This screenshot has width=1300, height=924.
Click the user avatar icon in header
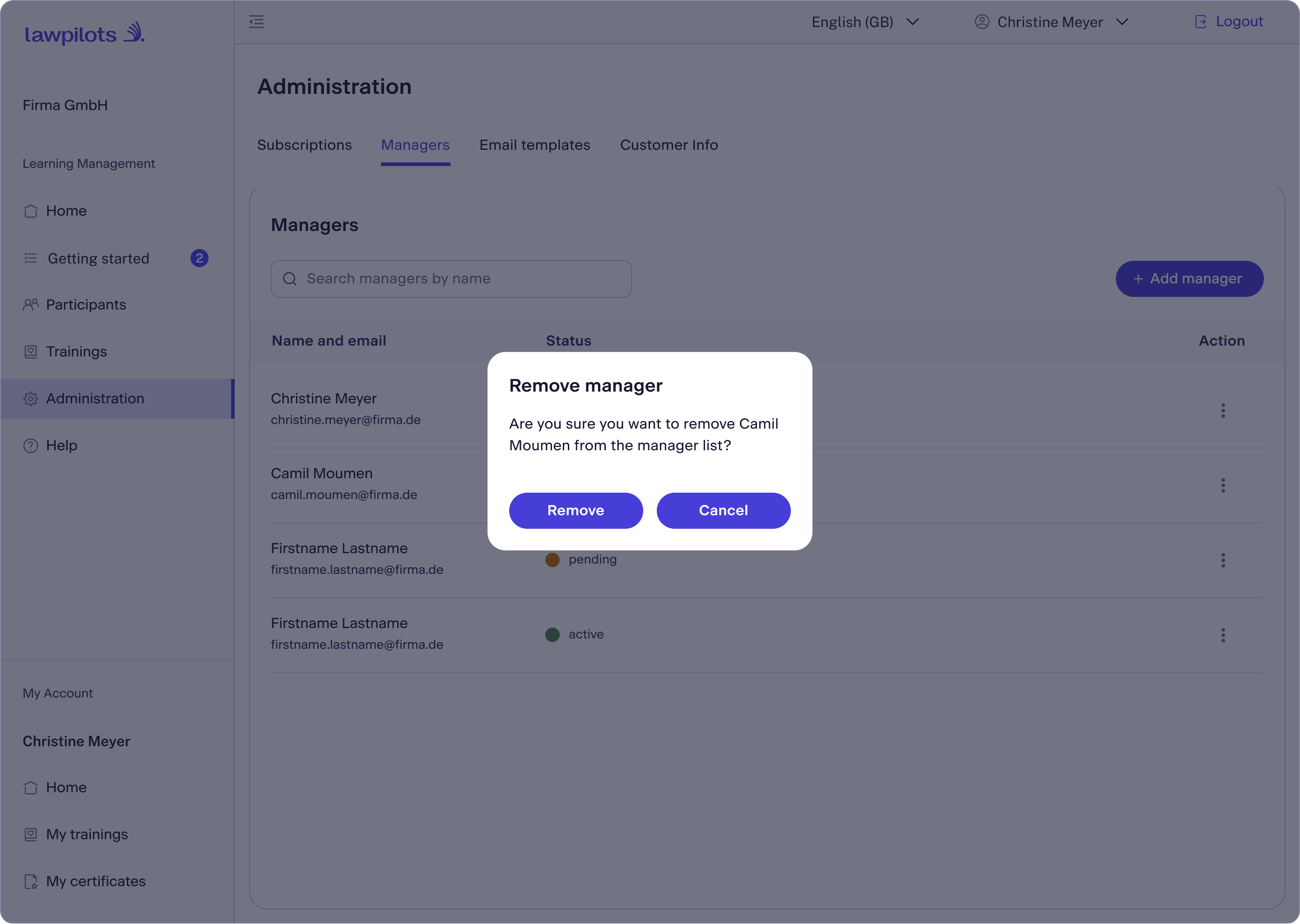[982, 22]
